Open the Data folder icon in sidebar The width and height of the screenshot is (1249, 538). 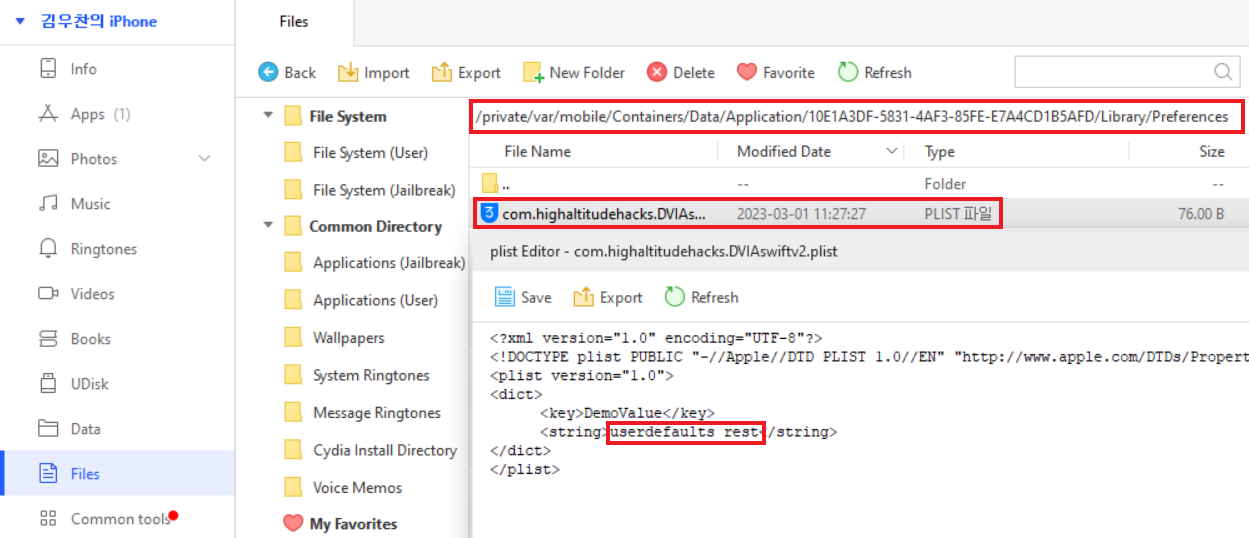[48, 429]
